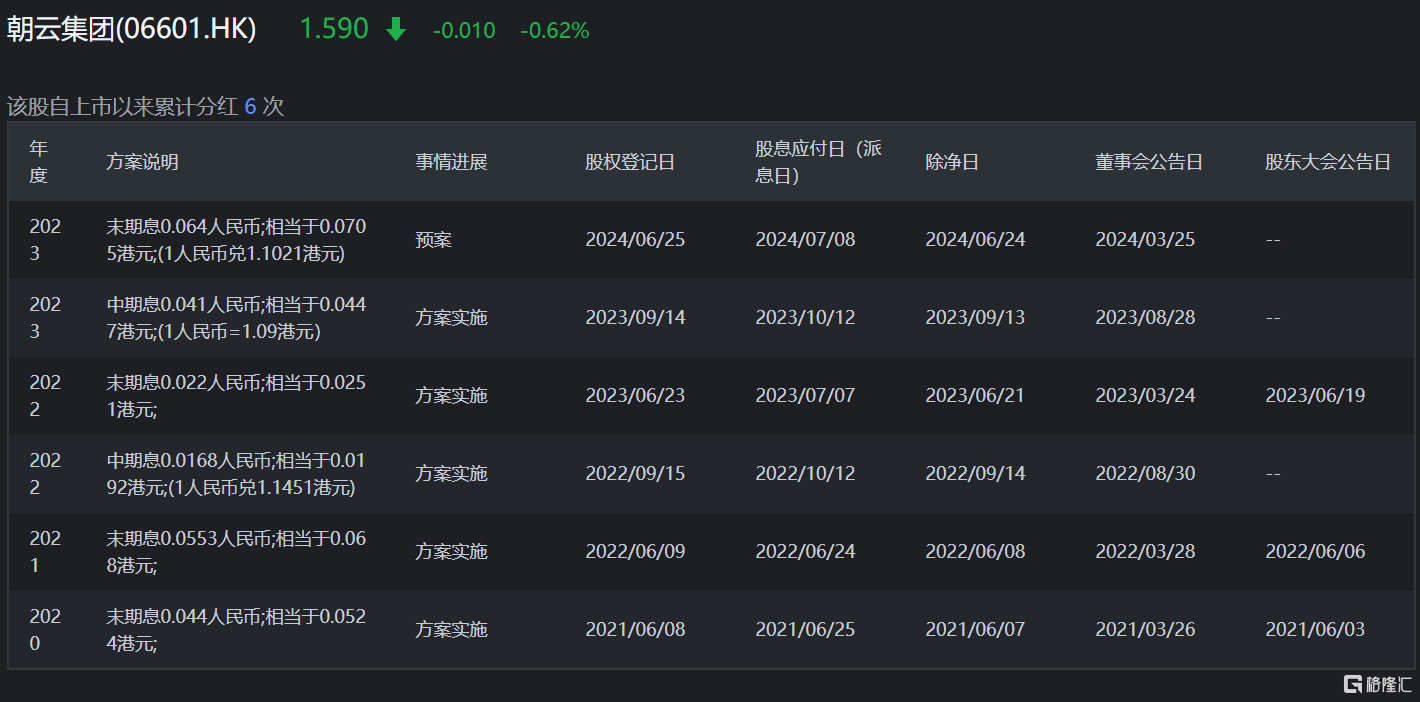This screenshot has width=1420, height=702.
Task: Click ex-dividend date 2021/06/07
Action: 975,630
